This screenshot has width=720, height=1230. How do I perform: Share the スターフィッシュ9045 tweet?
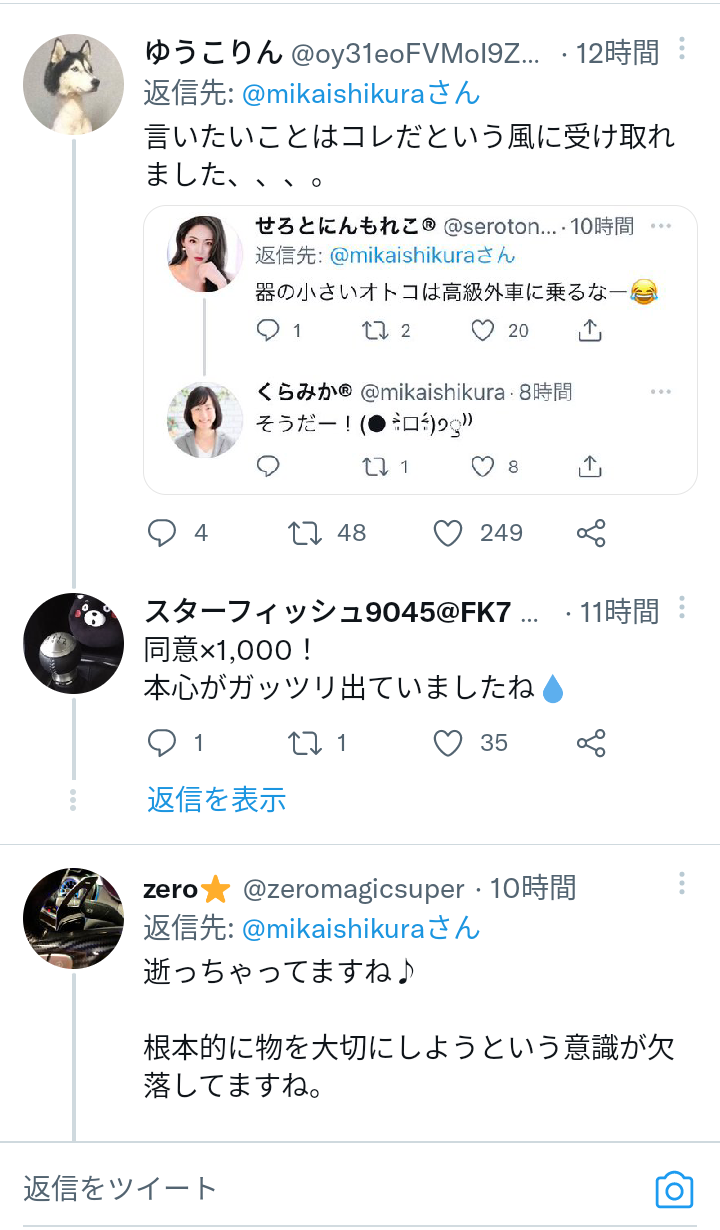click(x=591, y=743)
